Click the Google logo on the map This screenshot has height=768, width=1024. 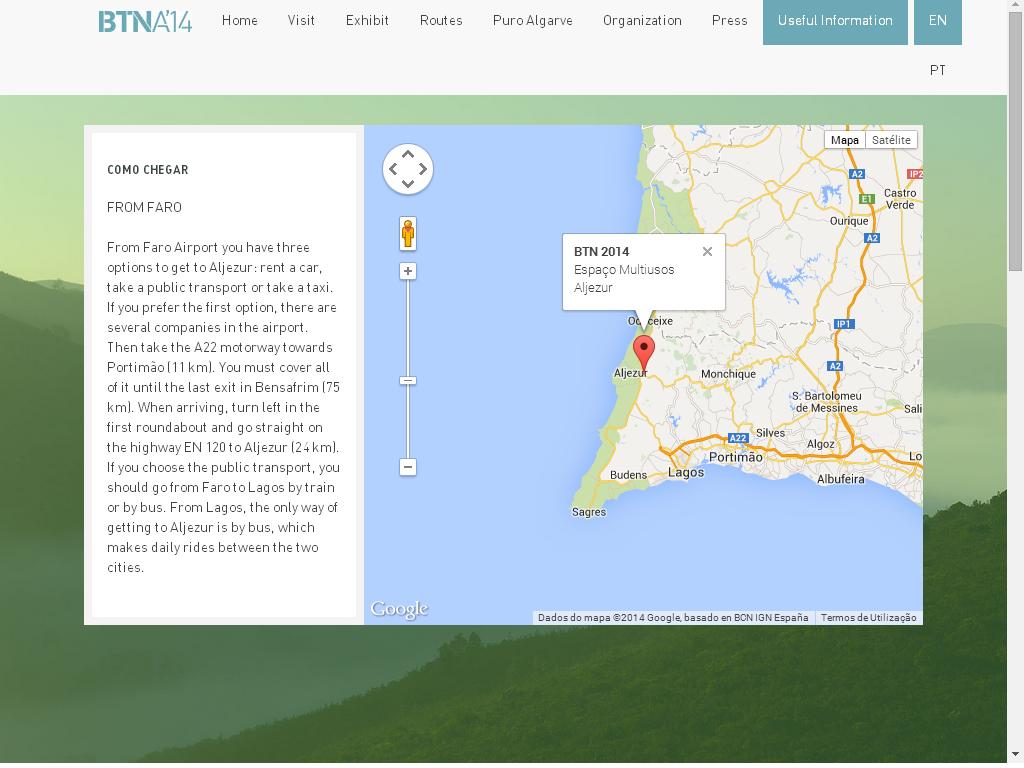tap(399, 610)
